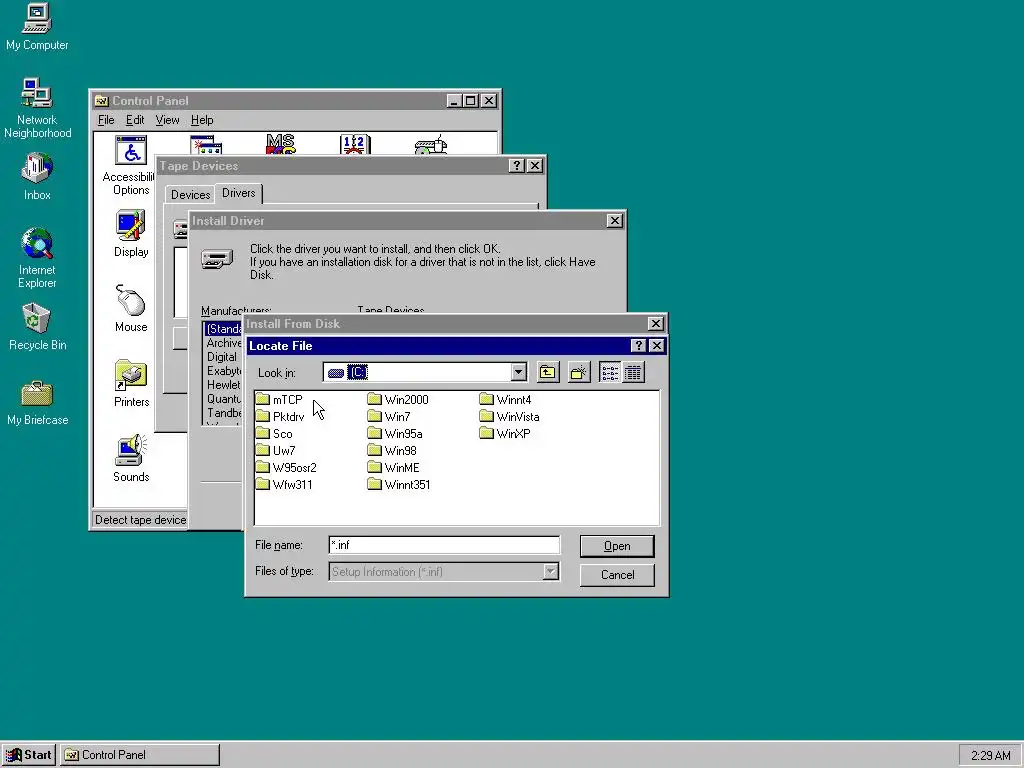Select the Win2000 folder
The image size is (1024, 768).
tap(398, 400)
